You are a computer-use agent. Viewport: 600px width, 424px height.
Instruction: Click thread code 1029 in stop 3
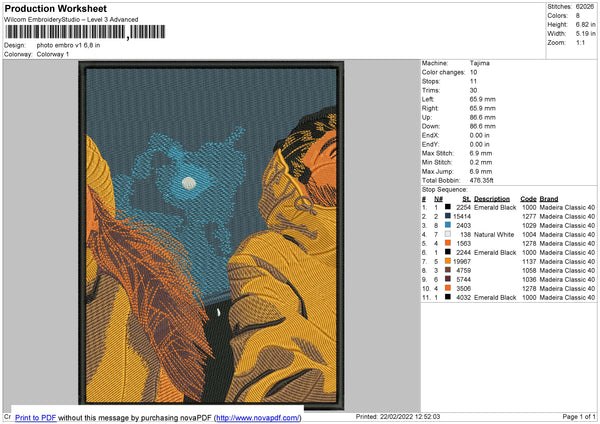click(x=529, y=225)
